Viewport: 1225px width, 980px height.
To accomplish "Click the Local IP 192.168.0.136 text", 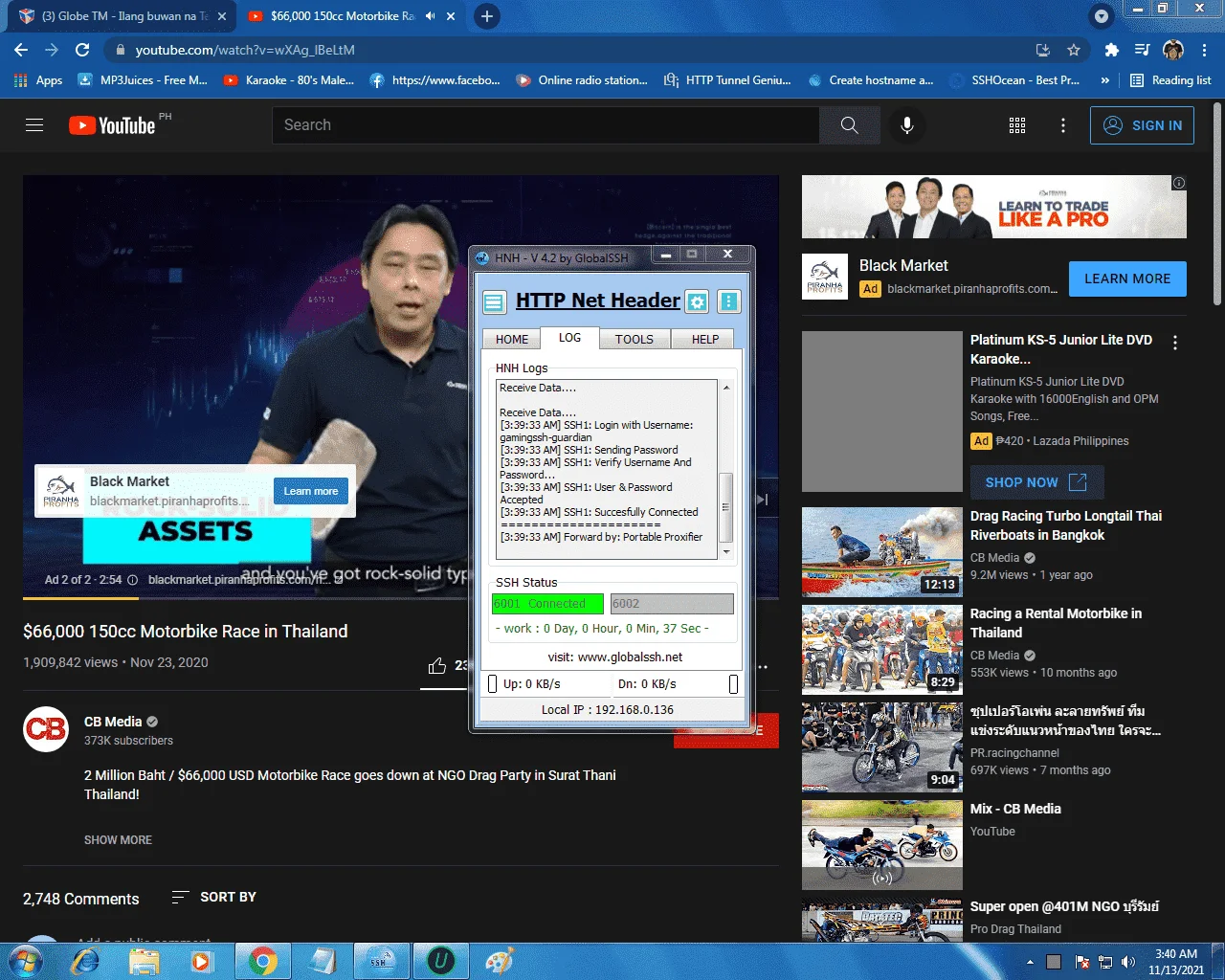I will [607, 710].
